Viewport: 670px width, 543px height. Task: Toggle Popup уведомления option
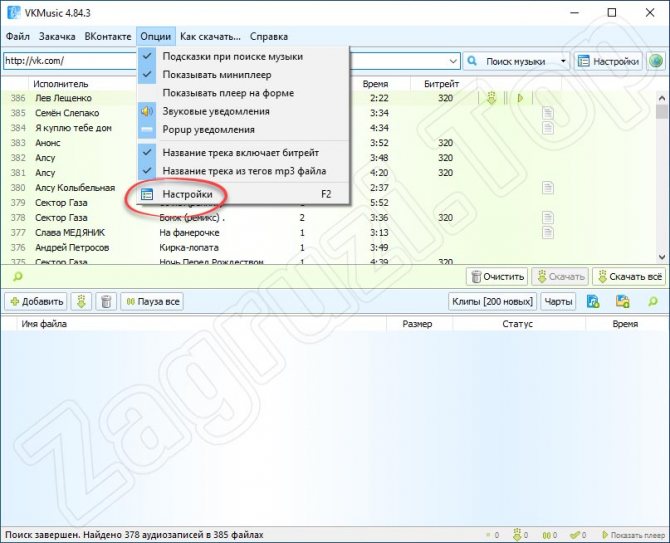tap(244, 129)
